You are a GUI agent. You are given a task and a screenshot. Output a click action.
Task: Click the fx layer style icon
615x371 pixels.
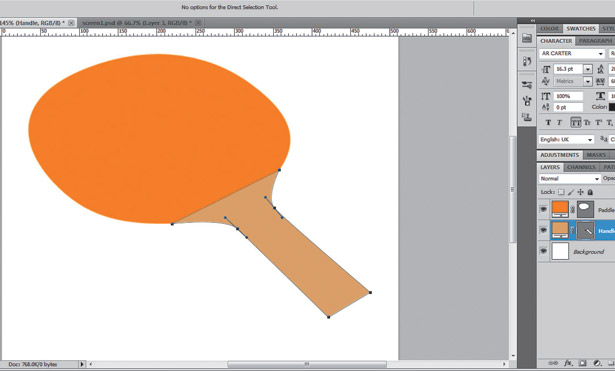tap(568, 363)
